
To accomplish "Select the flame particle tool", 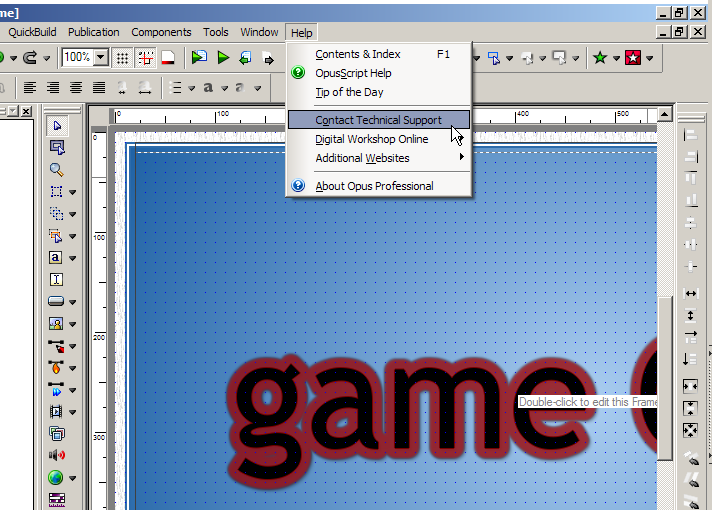I will pos(56,367).
